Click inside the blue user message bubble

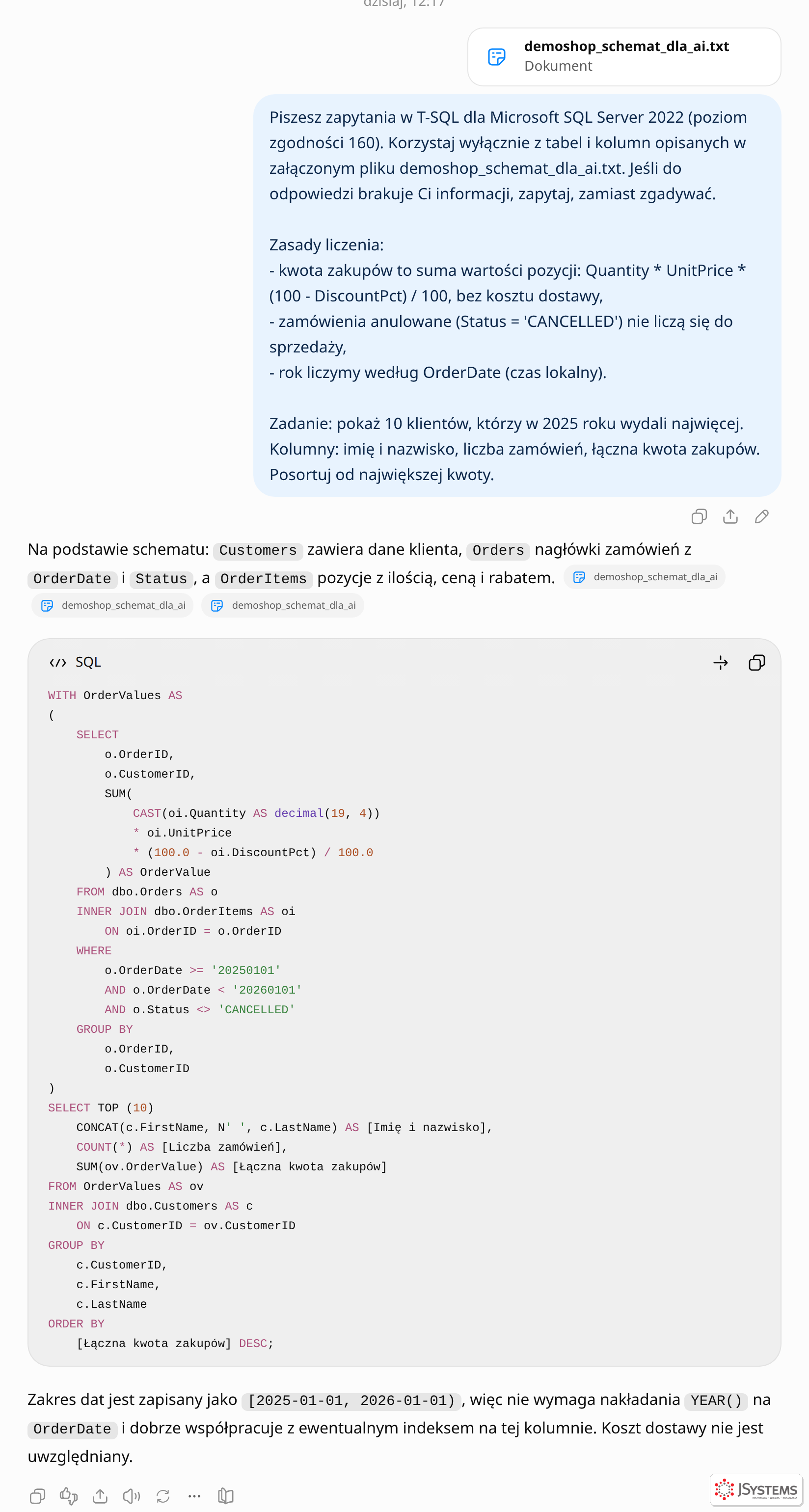(516, 296)
